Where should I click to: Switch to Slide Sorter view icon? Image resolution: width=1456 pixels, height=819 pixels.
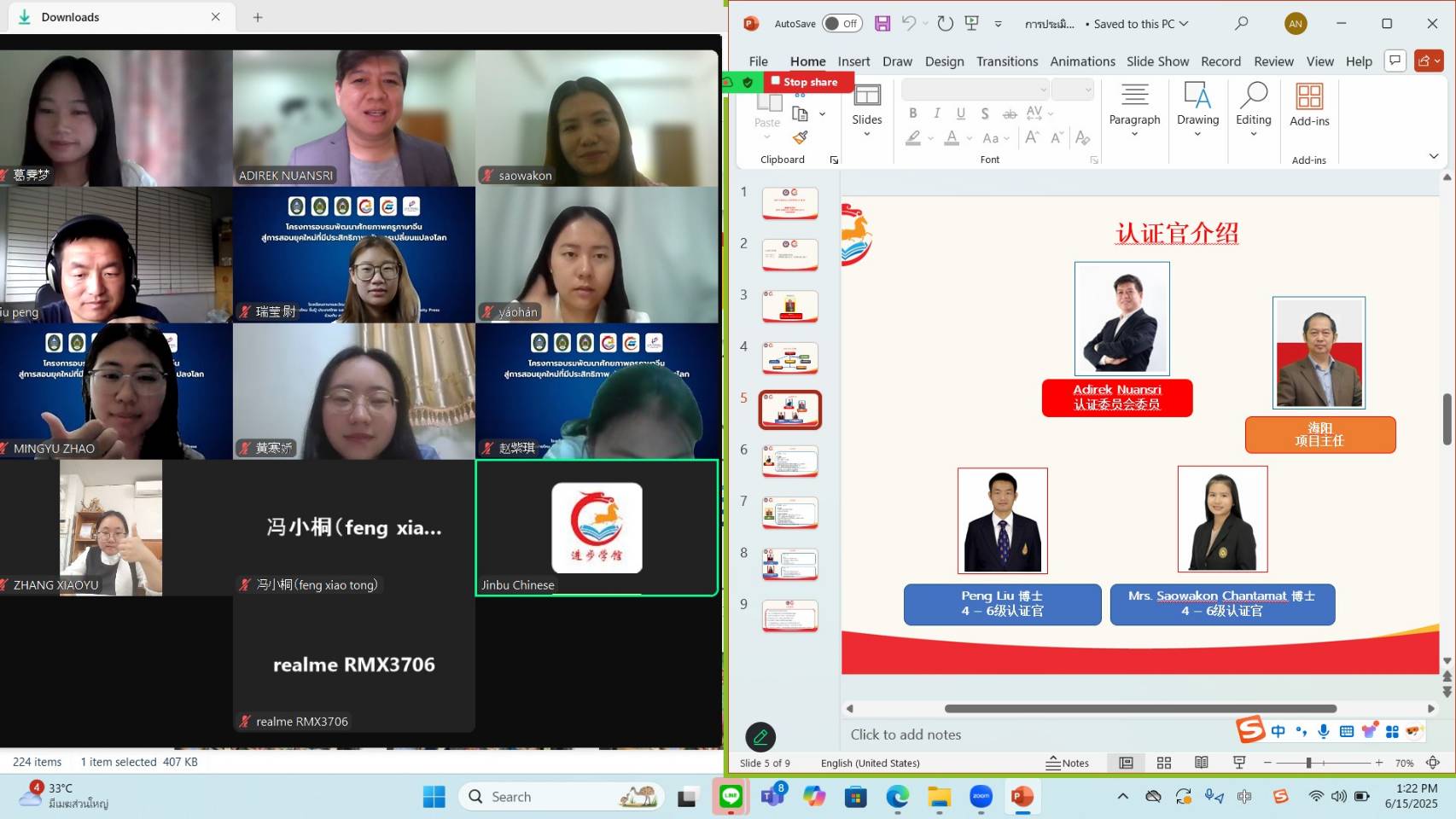tap(1164, 763)
